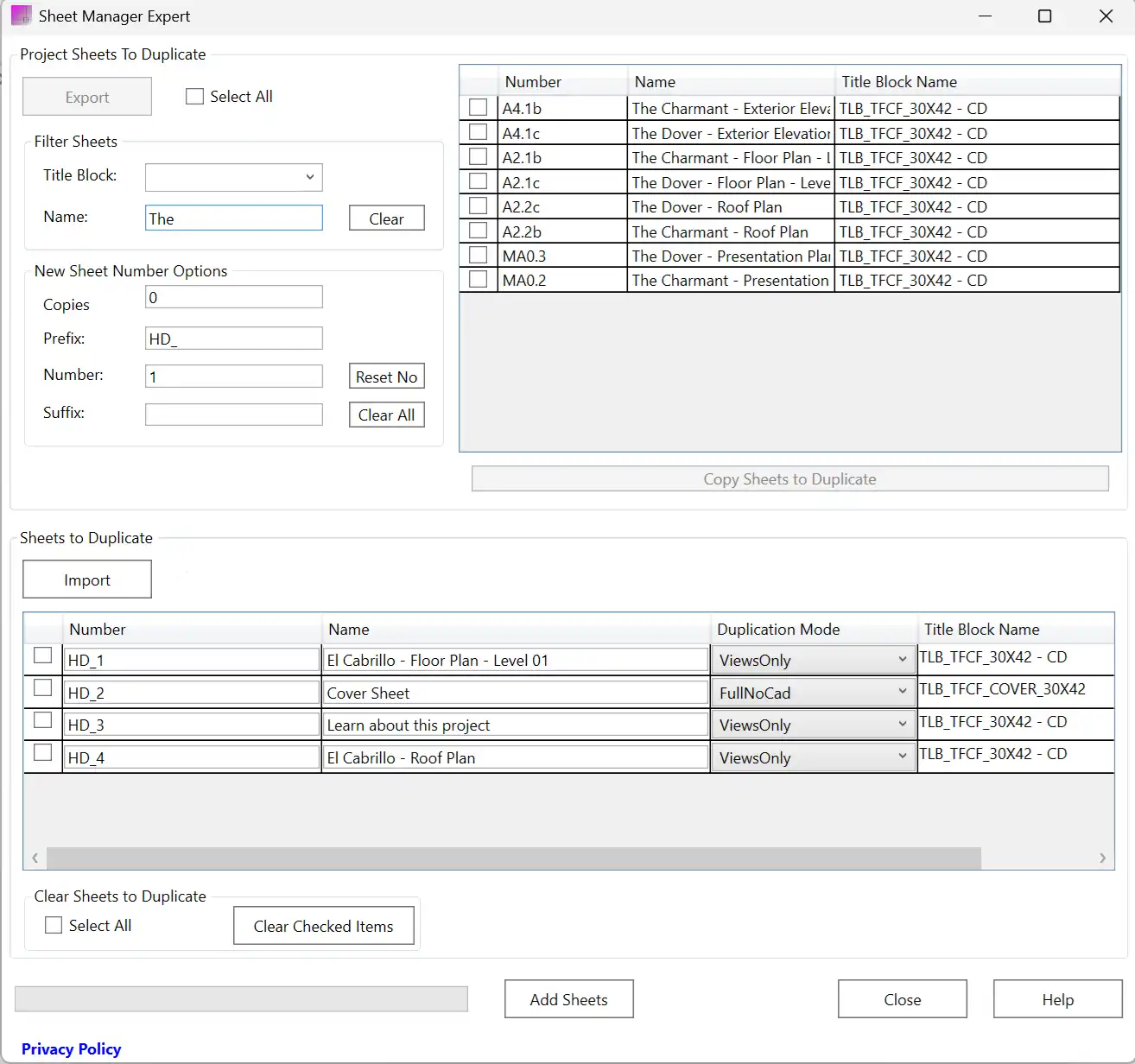Viewport: 1135px width, 1064px height.
Task: Click the horizontal scrollbar in sheets list
Action: pyautogui.click(x=513, y=858)
